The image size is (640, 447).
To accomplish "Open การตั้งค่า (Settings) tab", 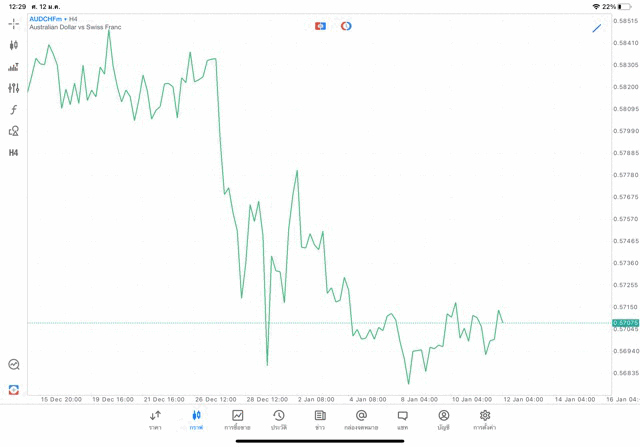I will [485, 420].
